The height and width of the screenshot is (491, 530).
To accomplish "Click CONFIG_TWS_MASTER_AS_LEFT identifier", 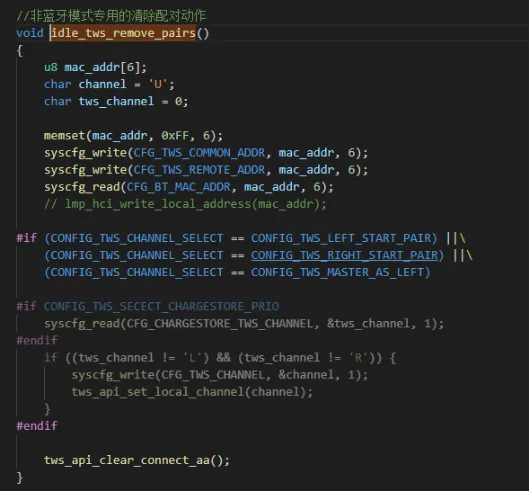I will click(338, 272).
